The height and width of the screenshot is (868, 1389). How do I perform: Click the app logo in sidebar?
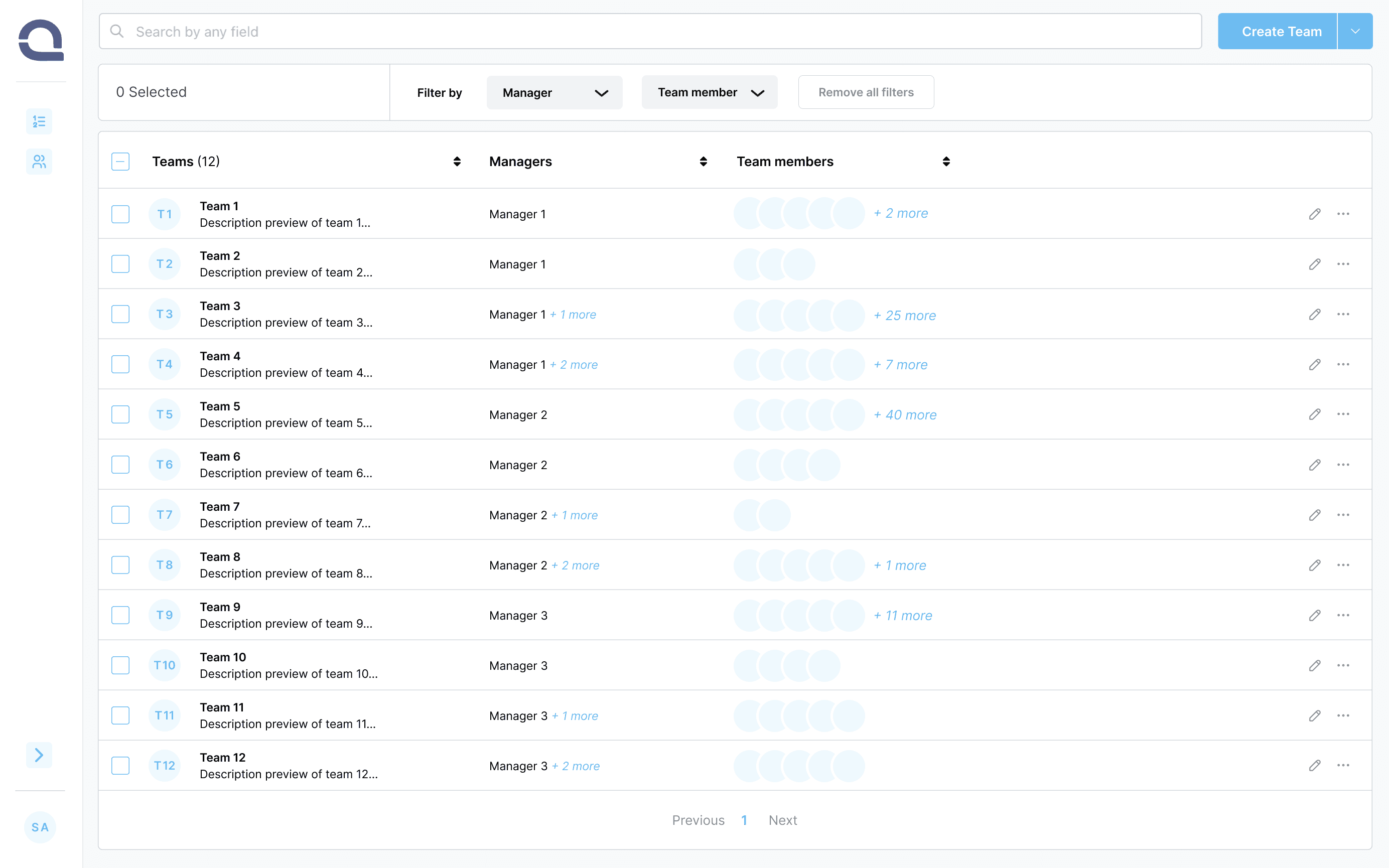pos(41,40)
